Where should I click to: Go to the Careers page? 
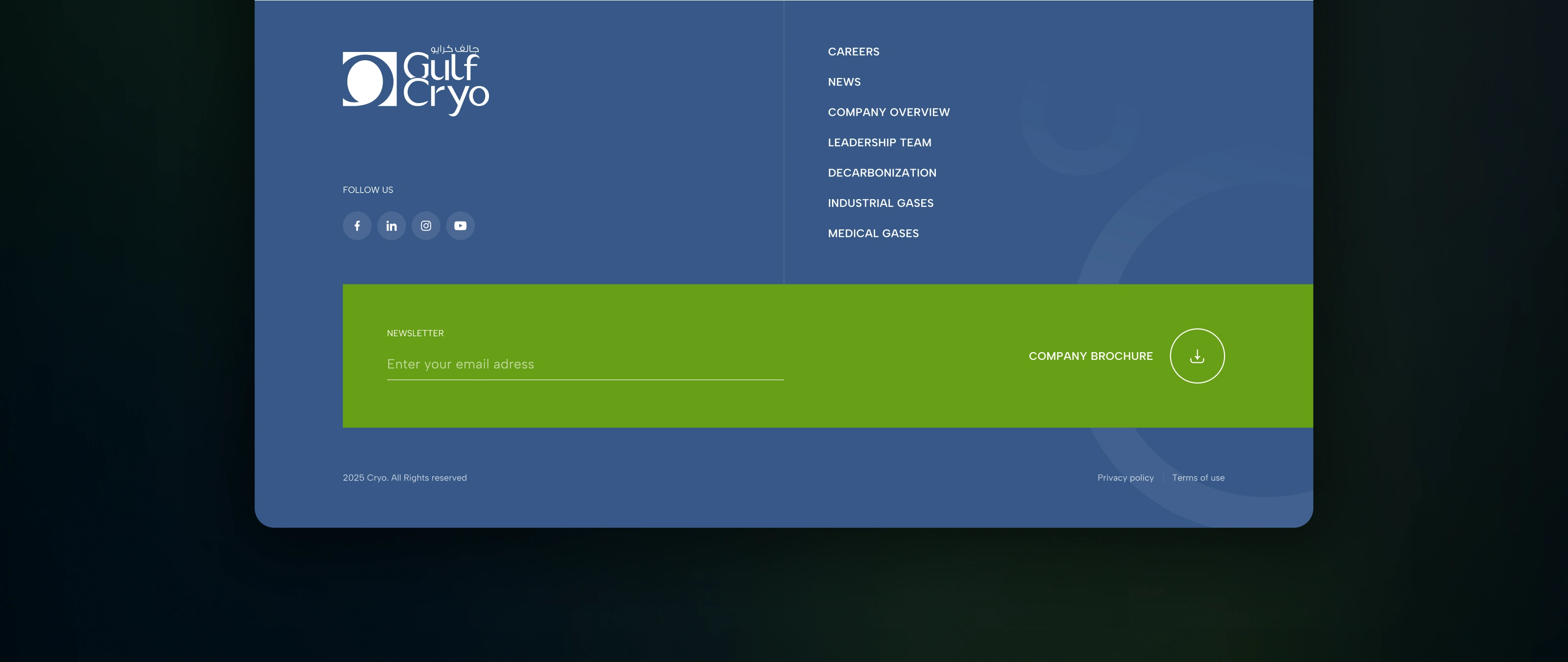click(854, 52)
